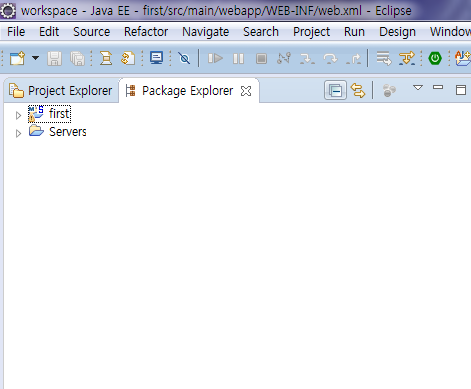Open the Refactor menu
Screen dimensions: 471x389
(146, 32)
